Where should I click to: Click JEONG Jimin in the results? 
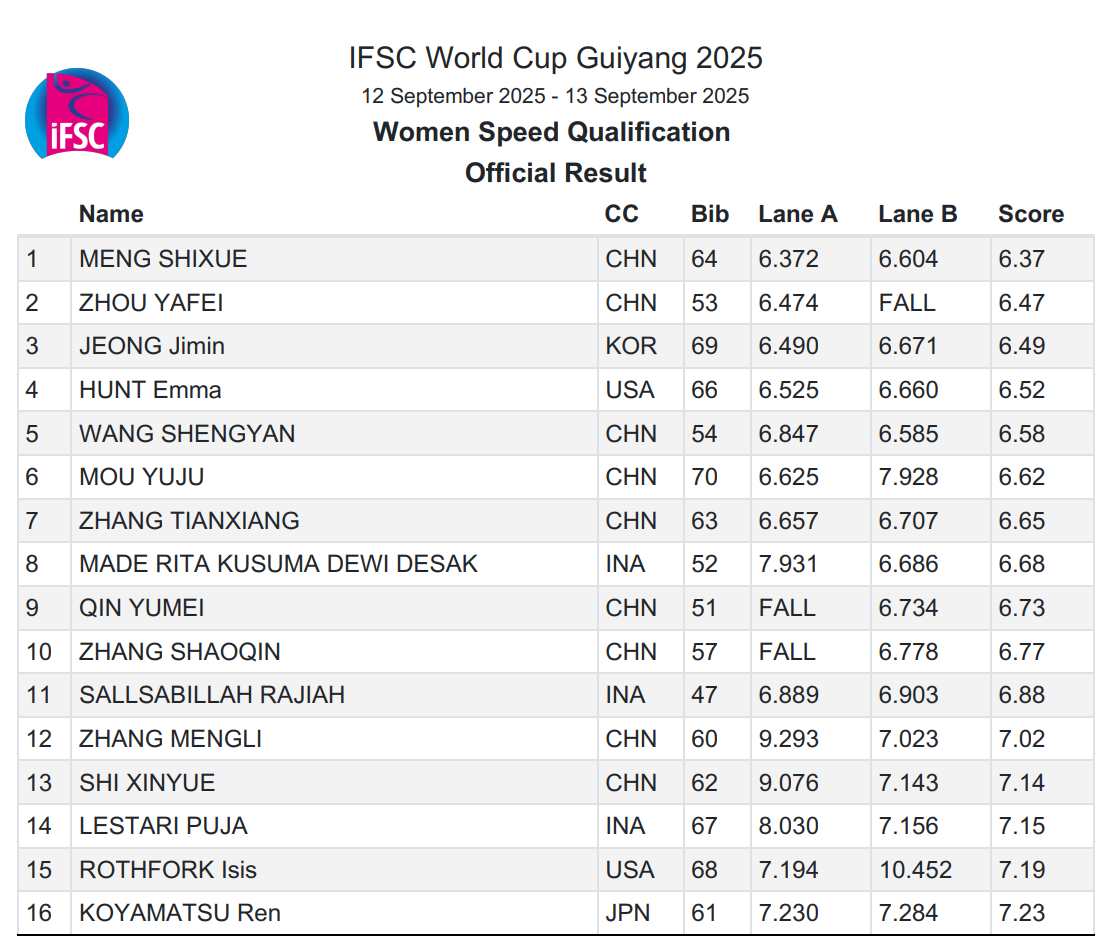(152, 346)
